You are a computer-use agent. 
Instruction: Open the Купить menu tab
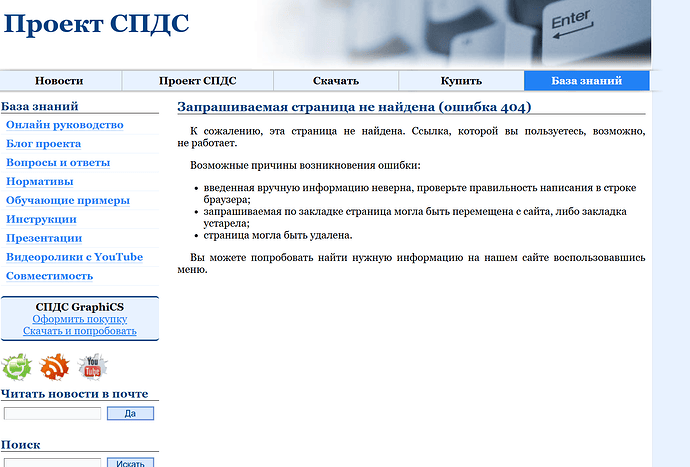(x=461, y=81)
